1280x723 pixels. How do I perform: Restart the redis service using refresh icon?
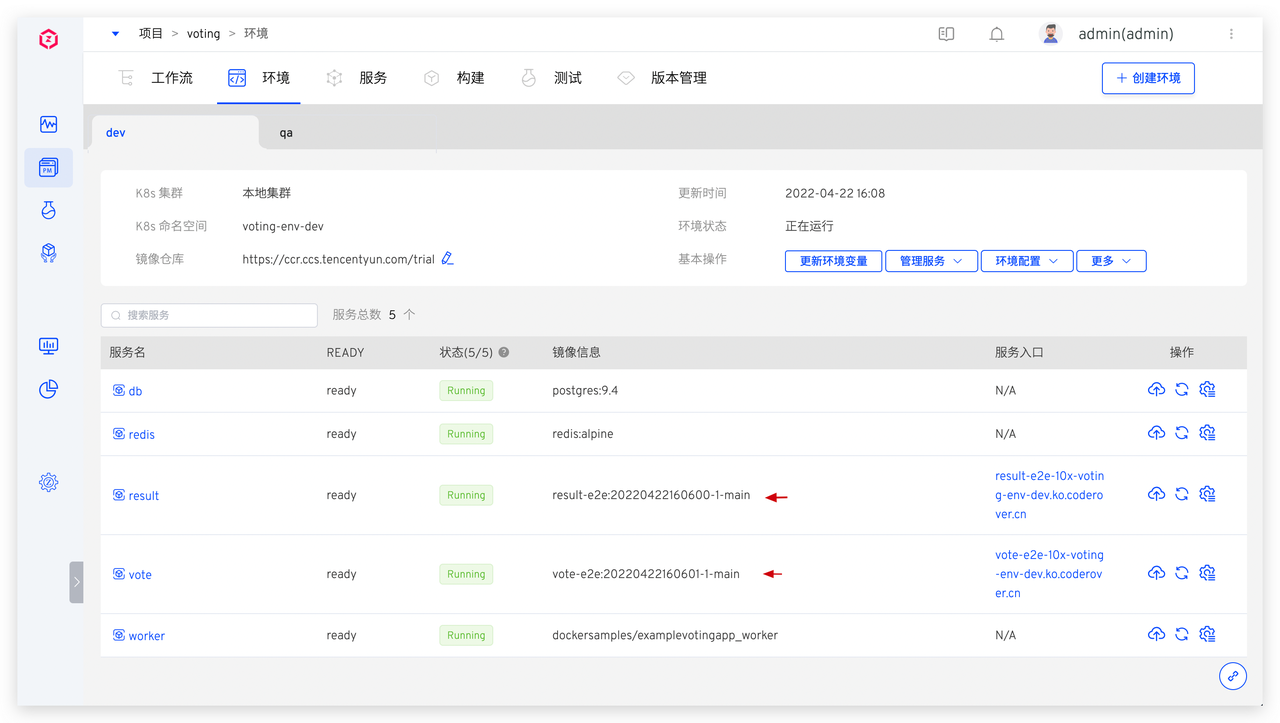tap(1181, 433)
